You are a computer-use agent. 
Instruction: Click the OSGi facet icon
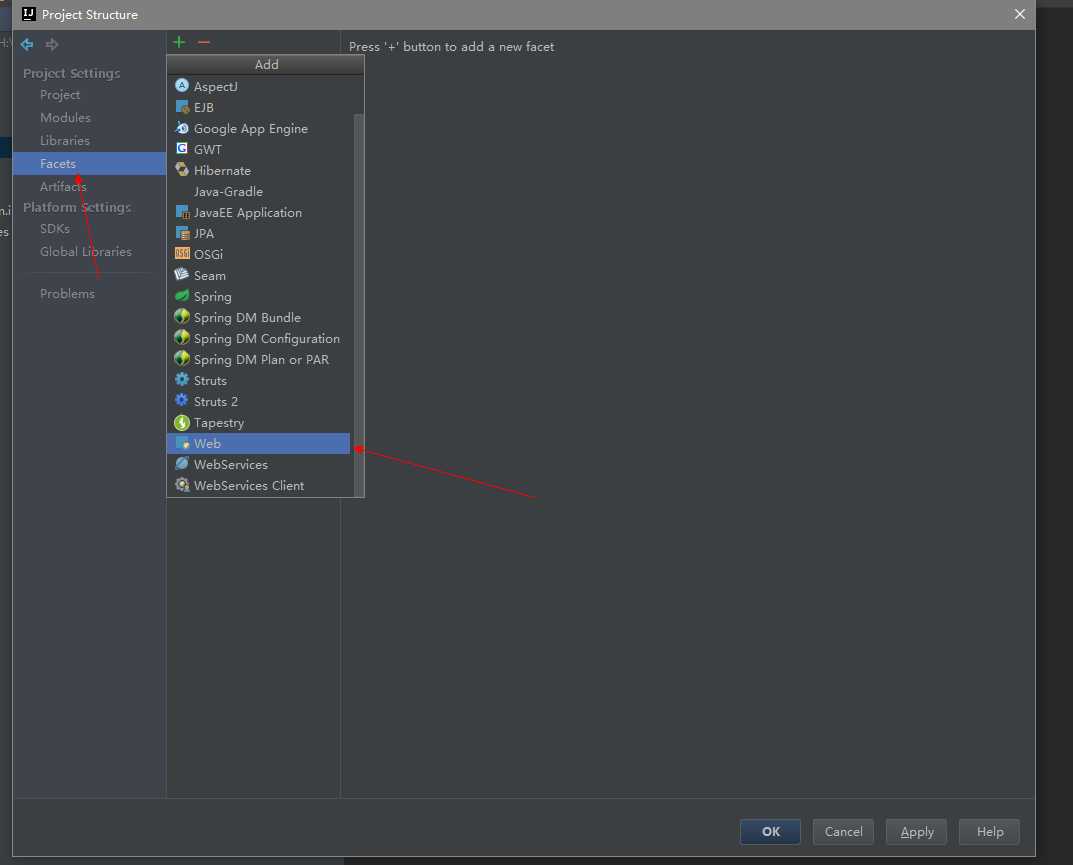click(x=182, y=254)
